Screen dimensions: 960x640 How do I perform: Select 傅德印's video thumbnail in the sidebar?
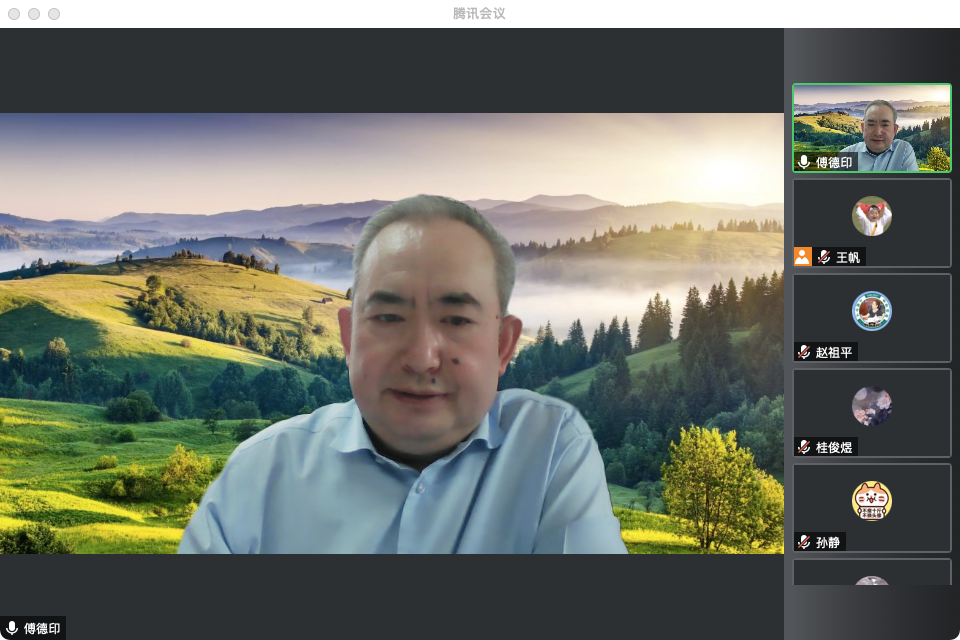[x=872, y=128]
